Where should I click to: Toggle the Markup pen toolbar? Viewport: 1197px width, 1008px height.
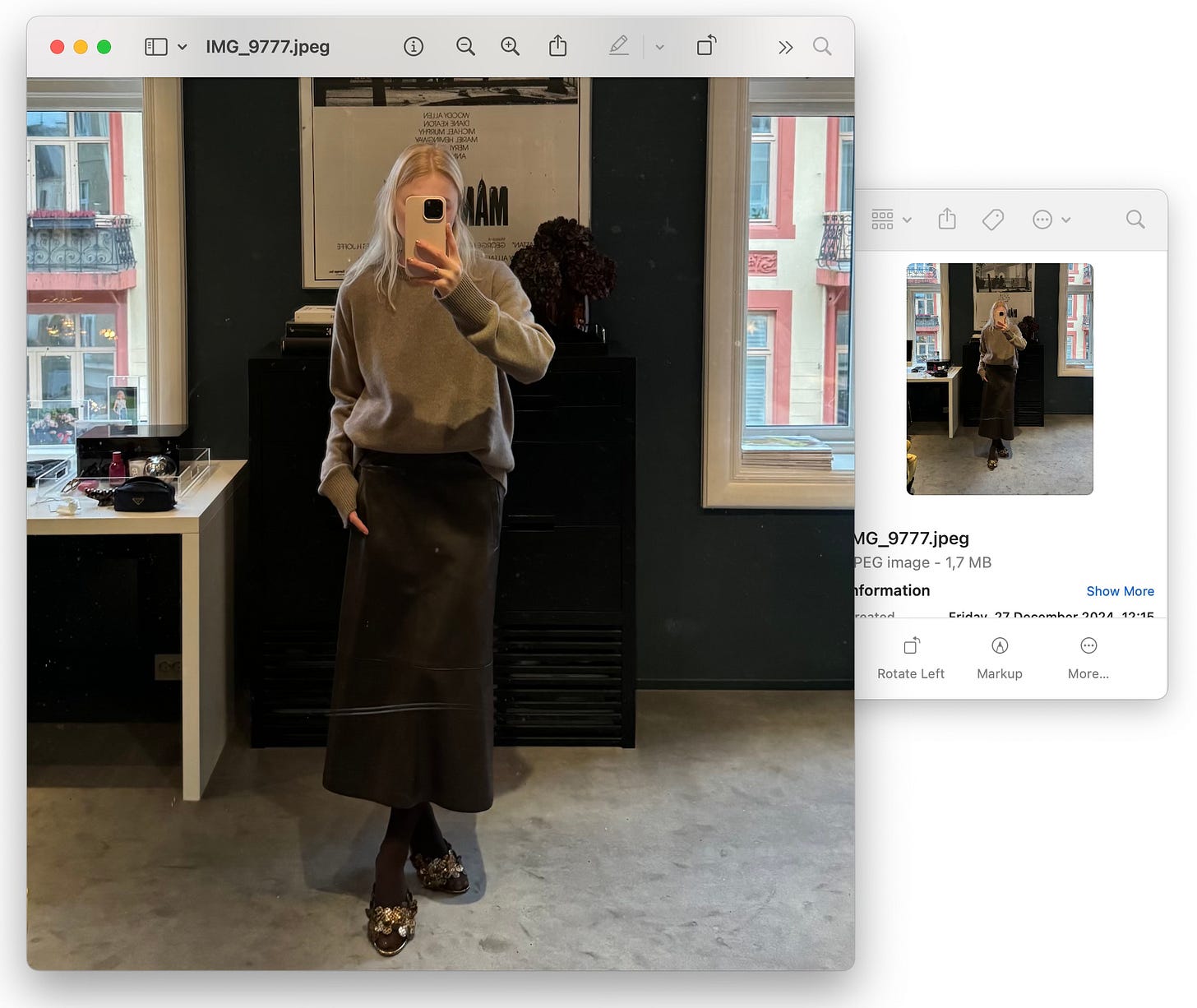point(619,45)
